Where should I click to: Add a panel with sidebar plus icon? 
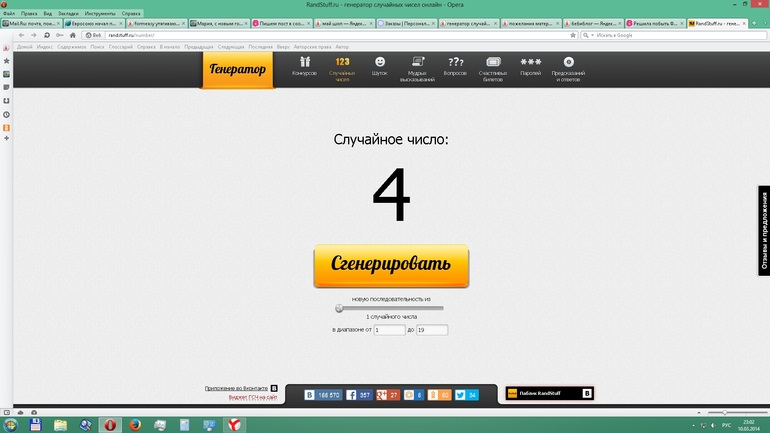coord(6,139)
